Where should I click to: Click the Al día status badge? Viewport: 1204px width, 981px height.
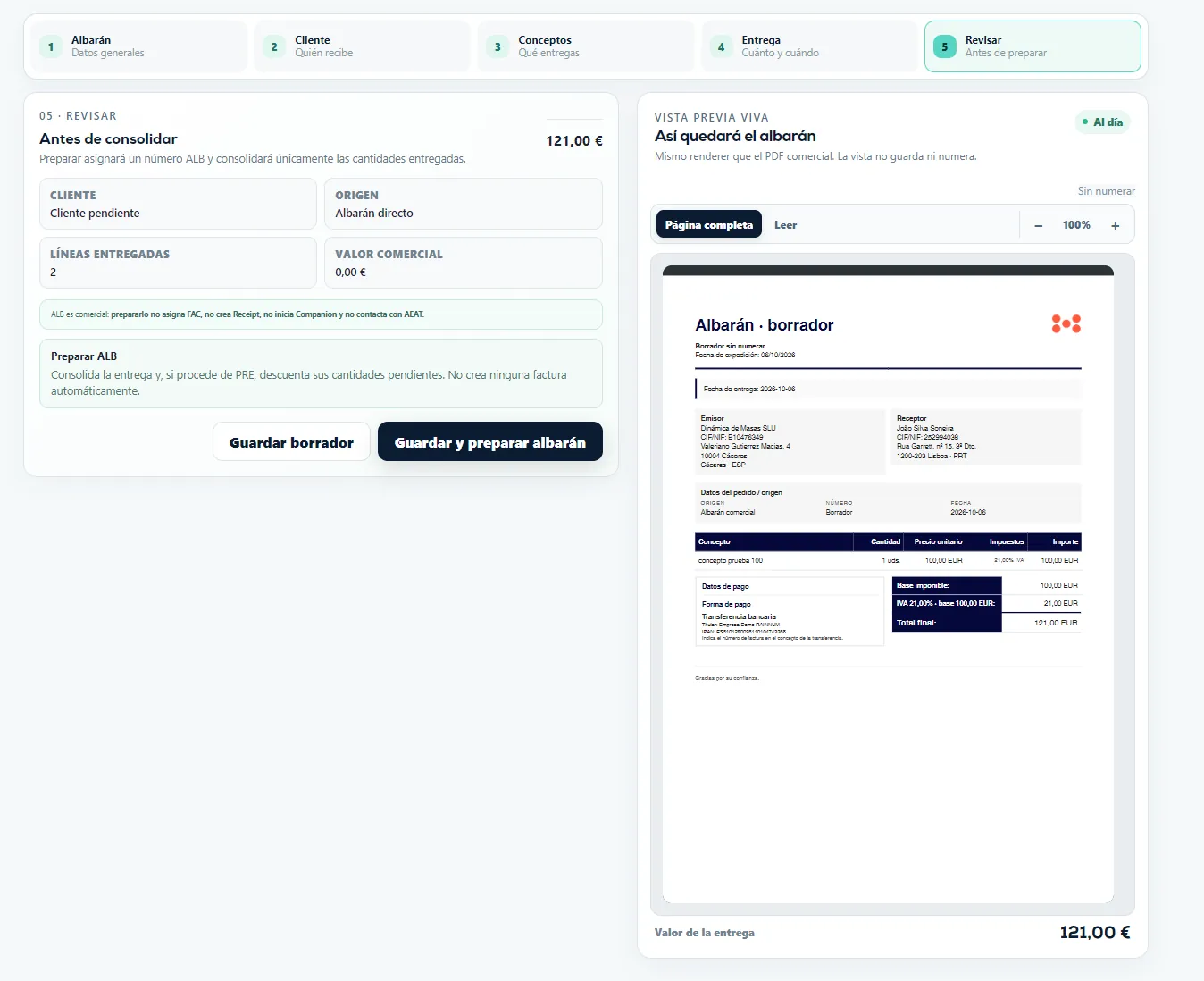[x=1102, y=122]
